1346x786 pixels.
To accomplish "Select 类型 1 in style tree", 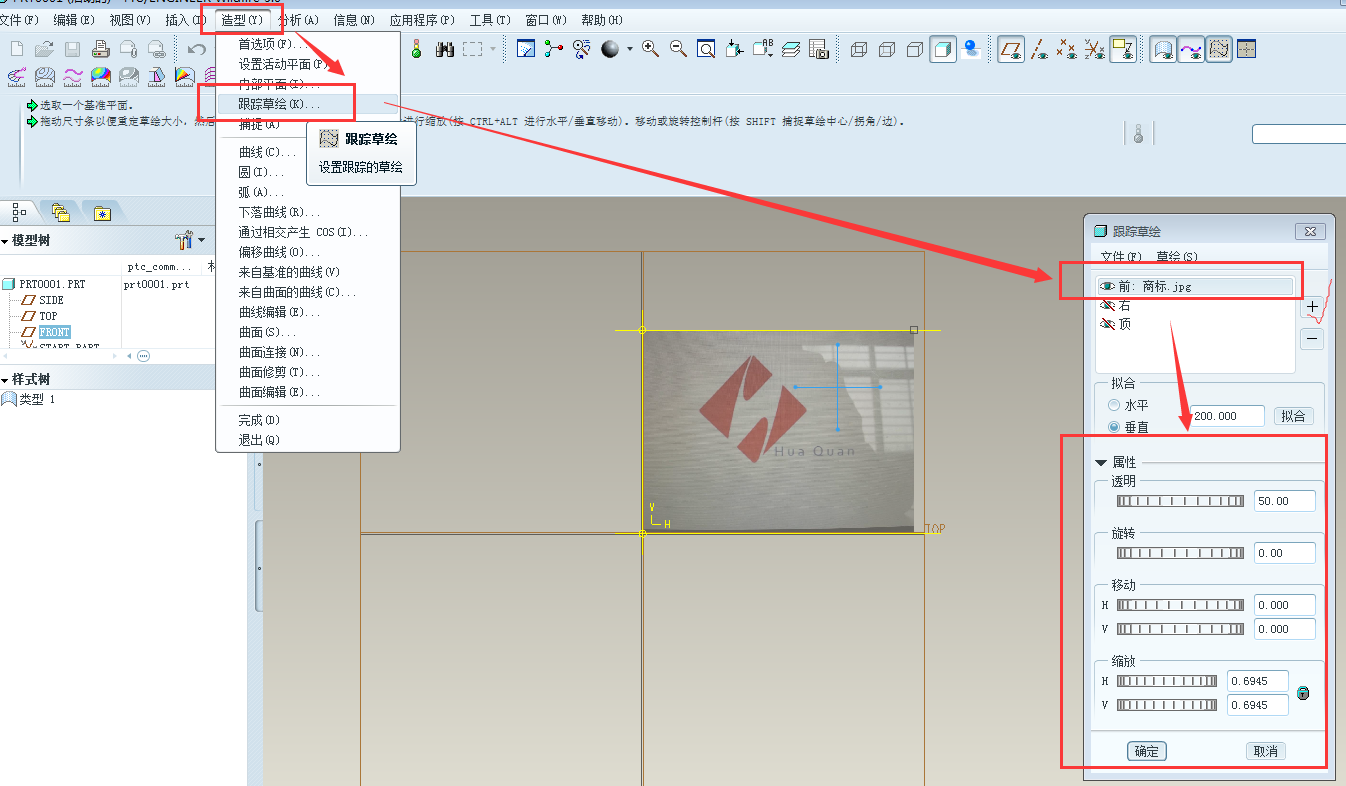I will click(37, 399).
